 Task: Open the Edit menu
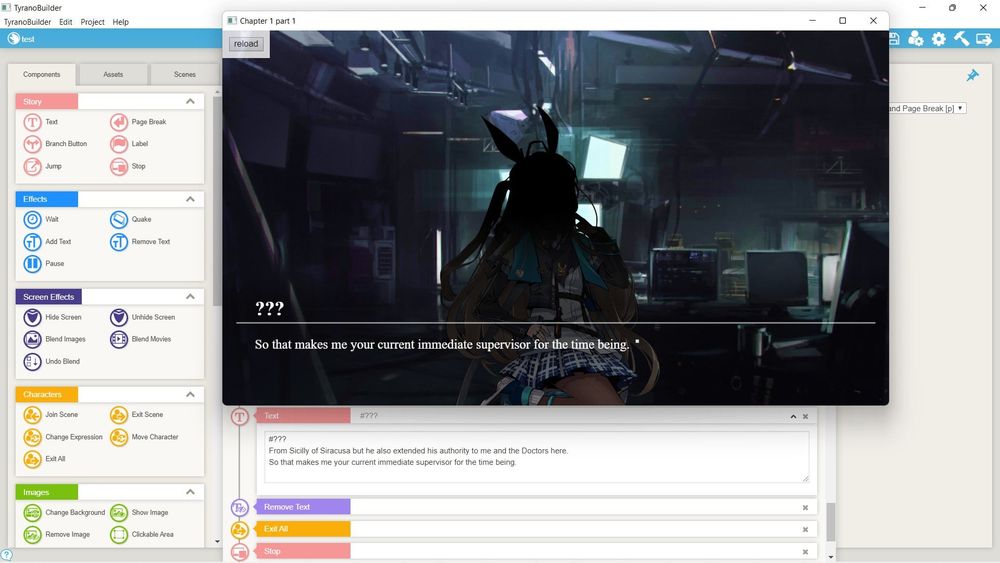click(66, 22)
